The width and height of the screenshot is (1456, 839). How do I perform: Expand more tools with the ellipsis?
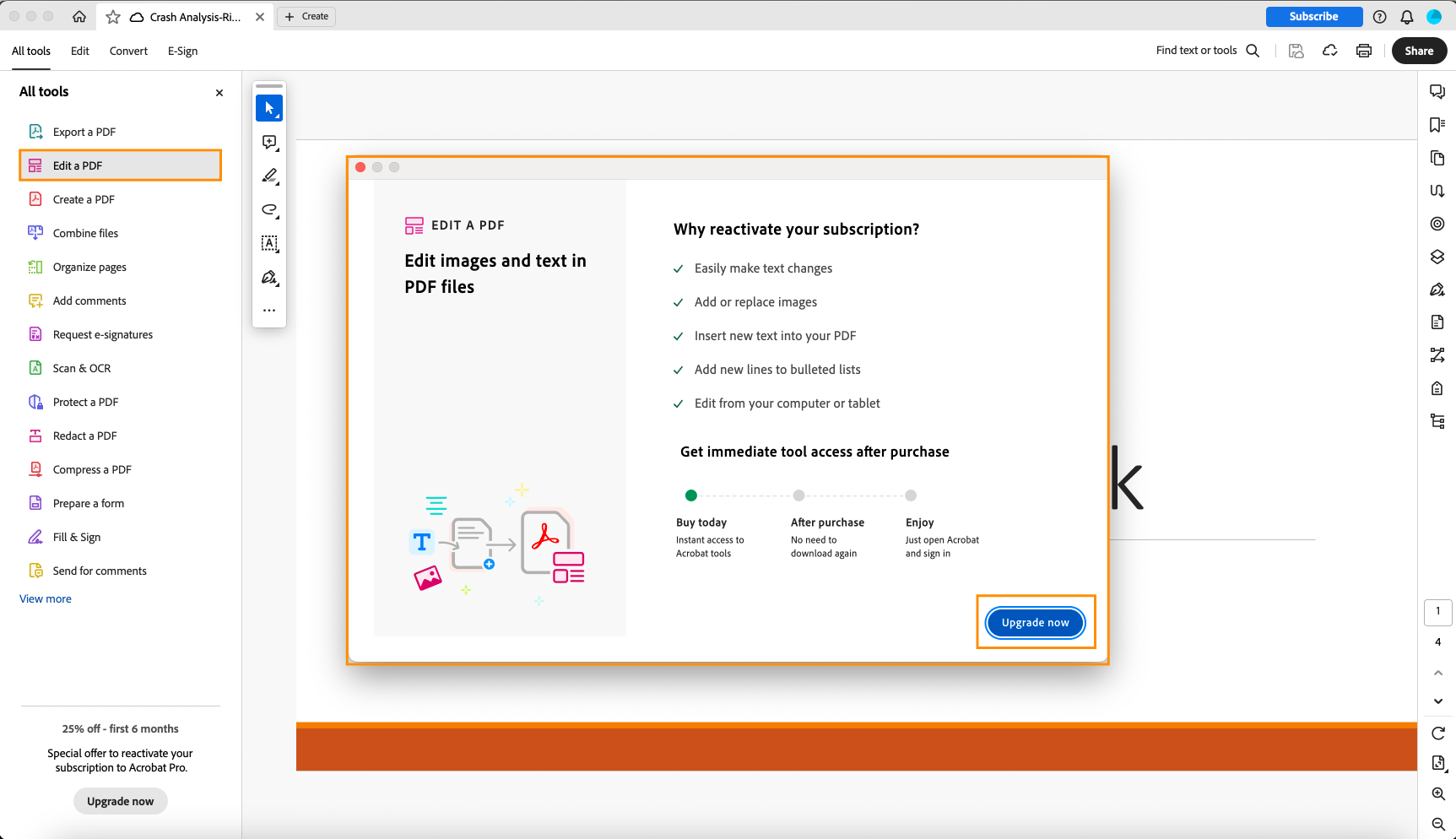pyautogui.click(x=269, y=310)
